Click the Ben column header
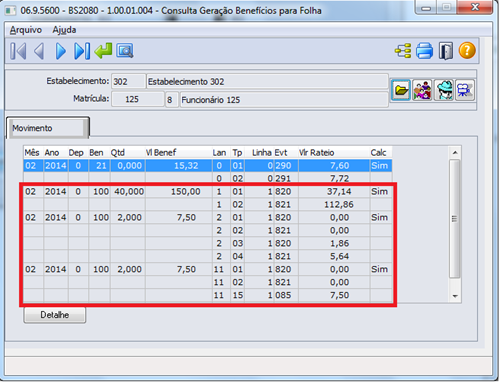500x382 pixels. pyautogui.click(x=96, y=153)
